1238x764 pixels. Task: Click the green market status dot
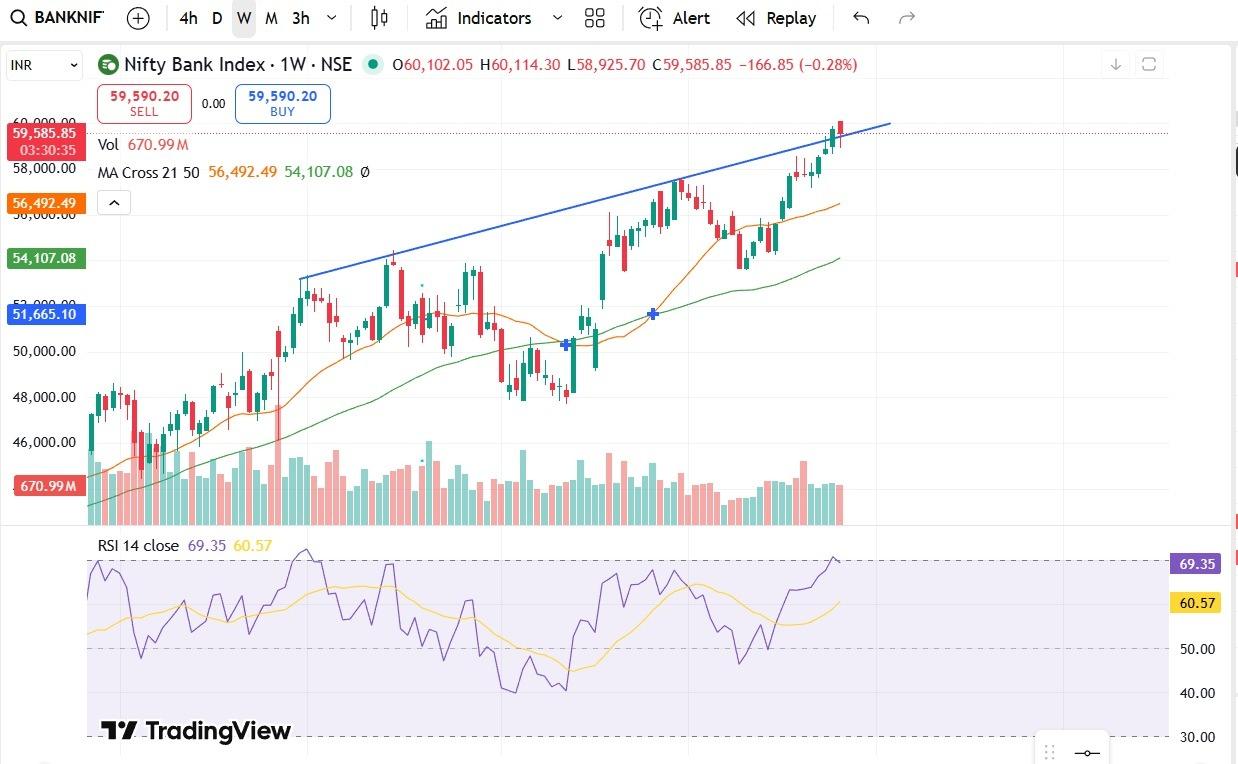tap(373, 65)
